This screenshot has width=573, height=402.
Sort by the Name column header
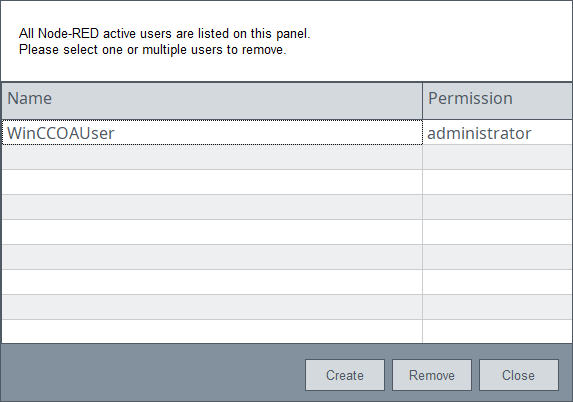(212, 100)
